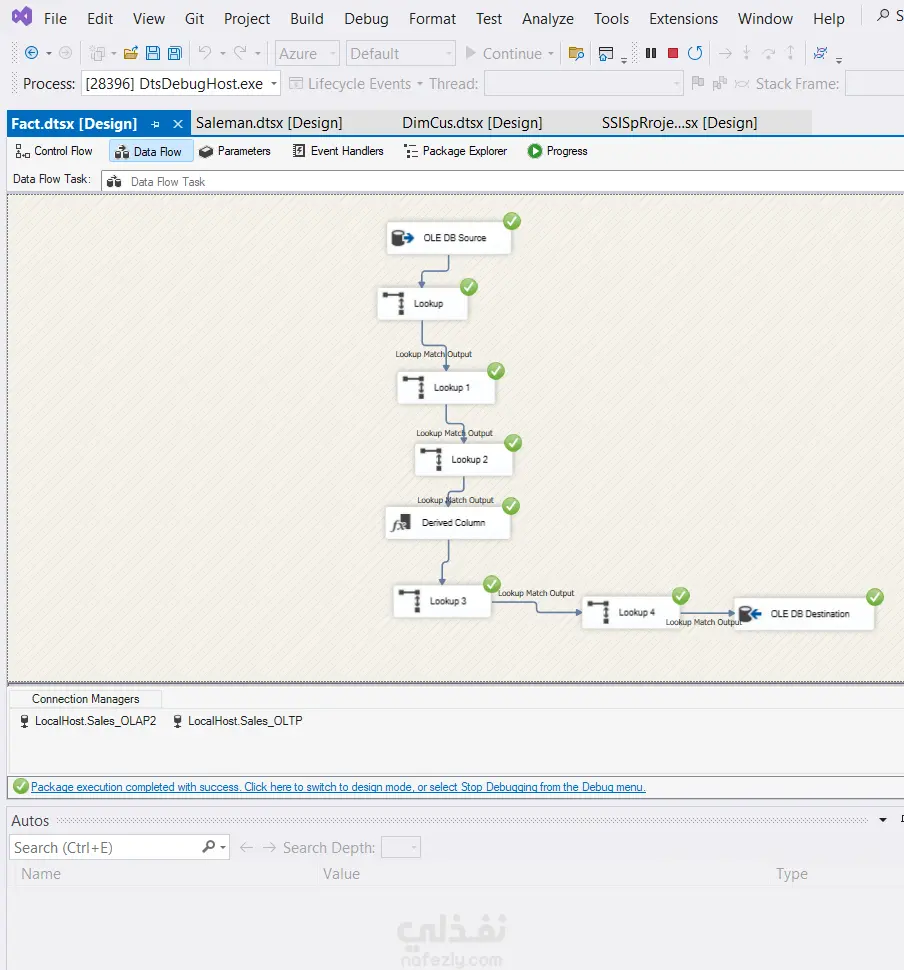Click the Stack Frame input box
The width and height of the screenshot is (904, 970).
[x=875, y=84]
